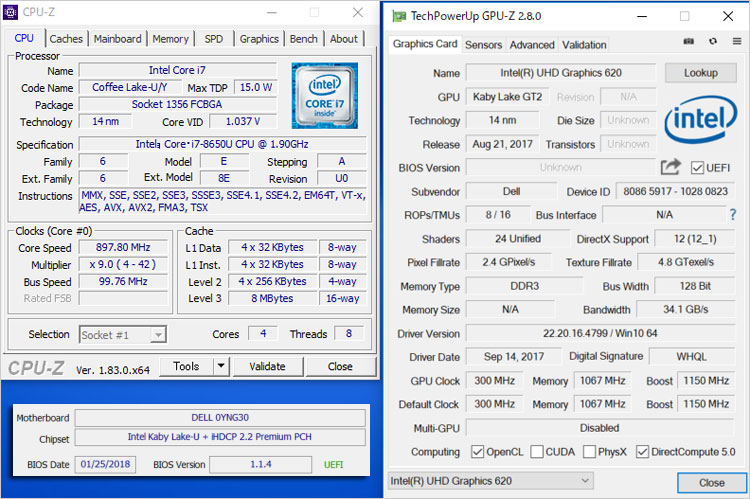This screenshot has width=750, height=499.
Task: Click the GPU-Z title bar app icon
Action: click(399, 16)
